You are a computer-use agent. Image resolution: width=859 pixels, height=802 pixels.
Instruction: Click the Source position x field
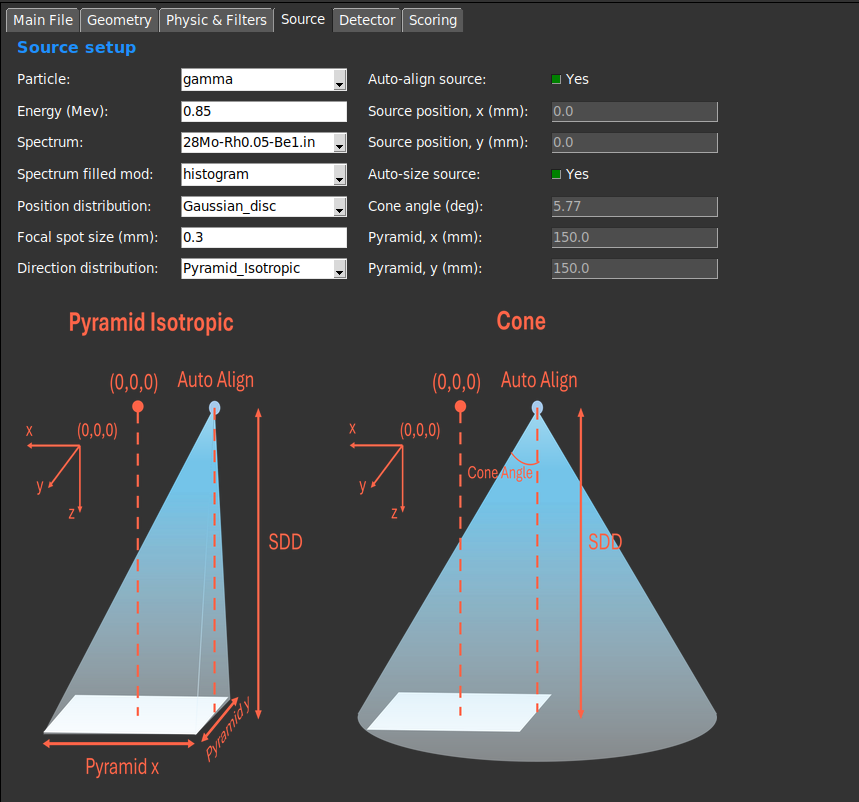coord(634,112)
